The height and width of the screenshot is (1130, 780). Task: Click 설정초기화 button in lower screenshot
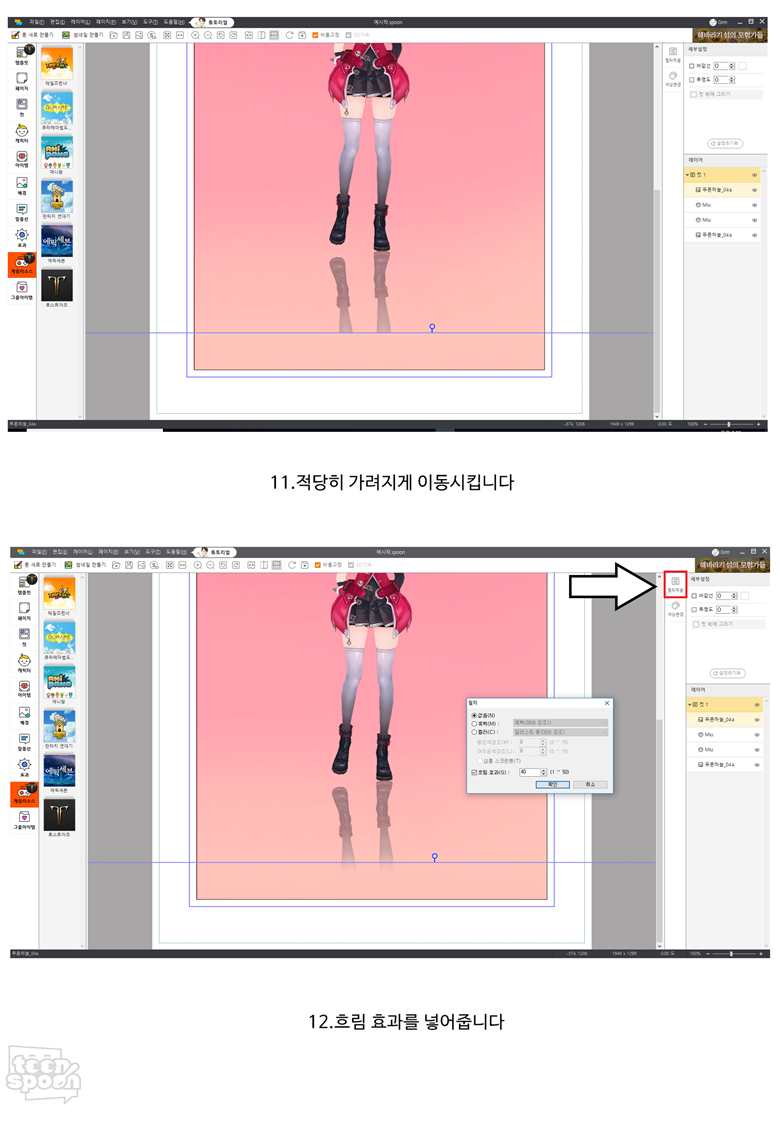coord(728,673)
